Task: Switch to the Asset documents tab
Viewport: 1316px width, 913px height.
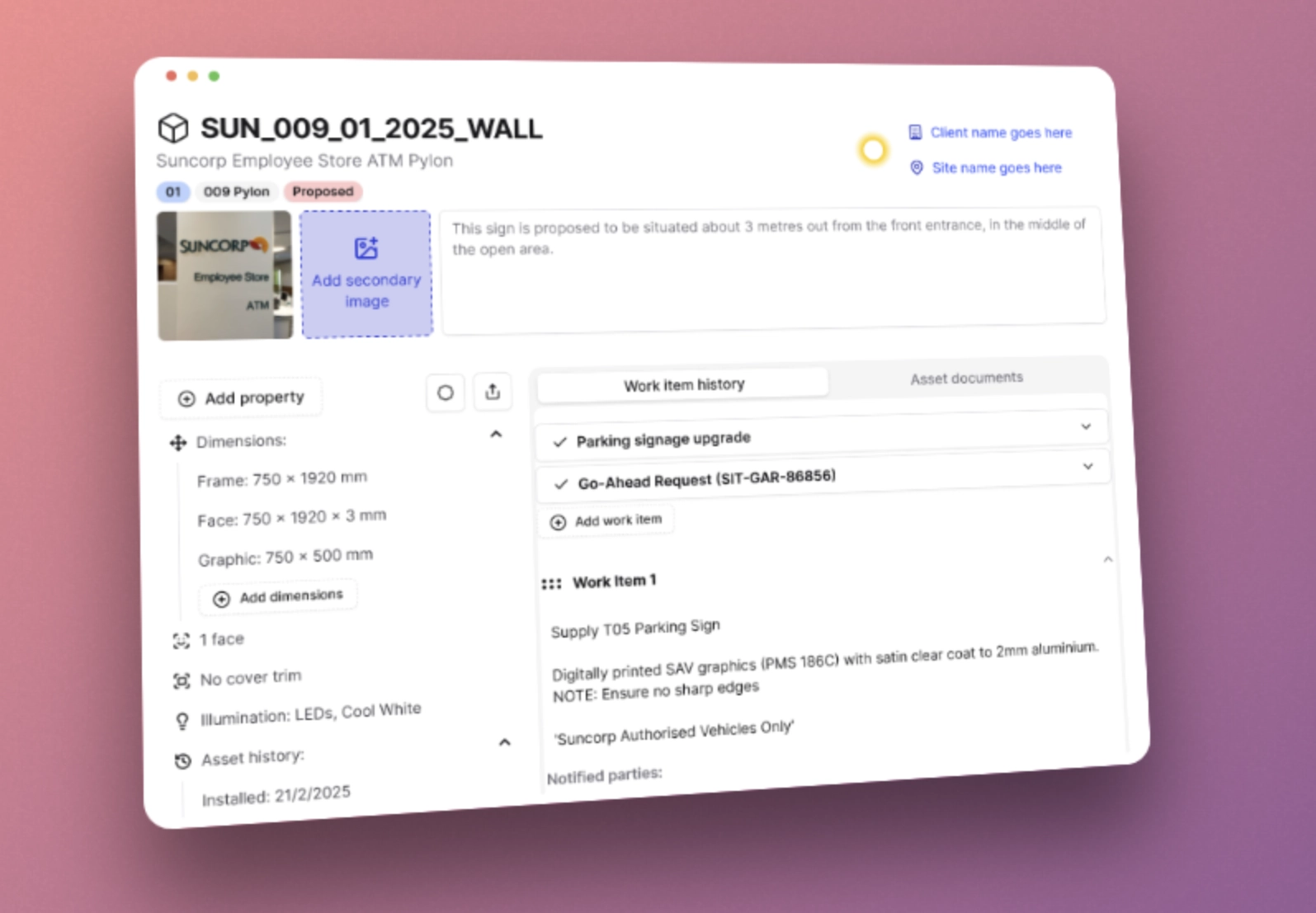Action: [x=966, y=378]
